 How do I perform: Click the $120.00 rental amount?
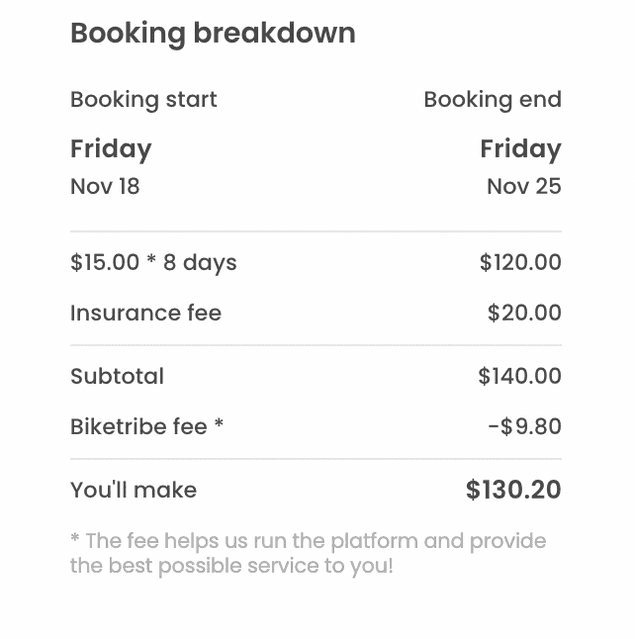[x=520, y=263]
